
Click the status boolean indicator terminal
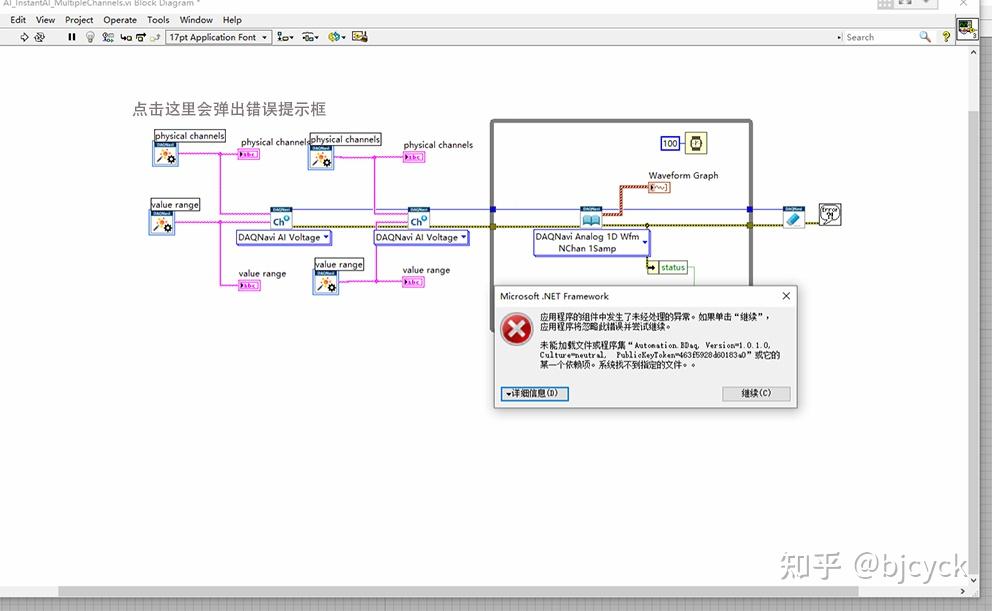[x=673, y=267]
